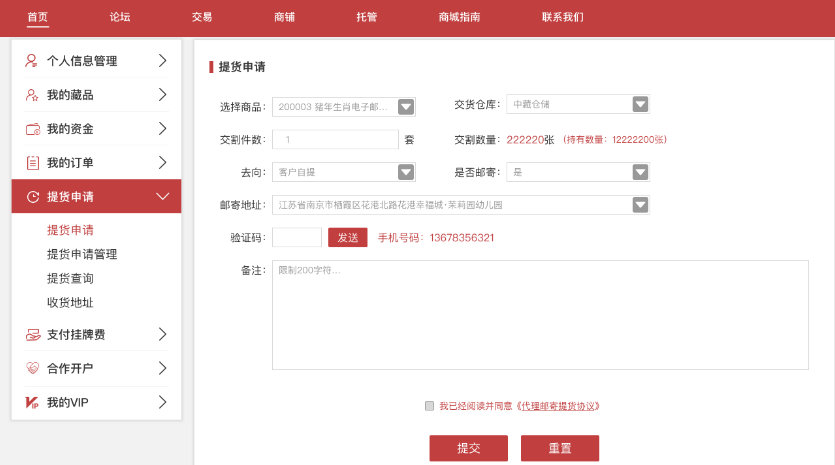Click the 验证码 input field
This screenshot has height=465, width=835.
pos(297,238)
